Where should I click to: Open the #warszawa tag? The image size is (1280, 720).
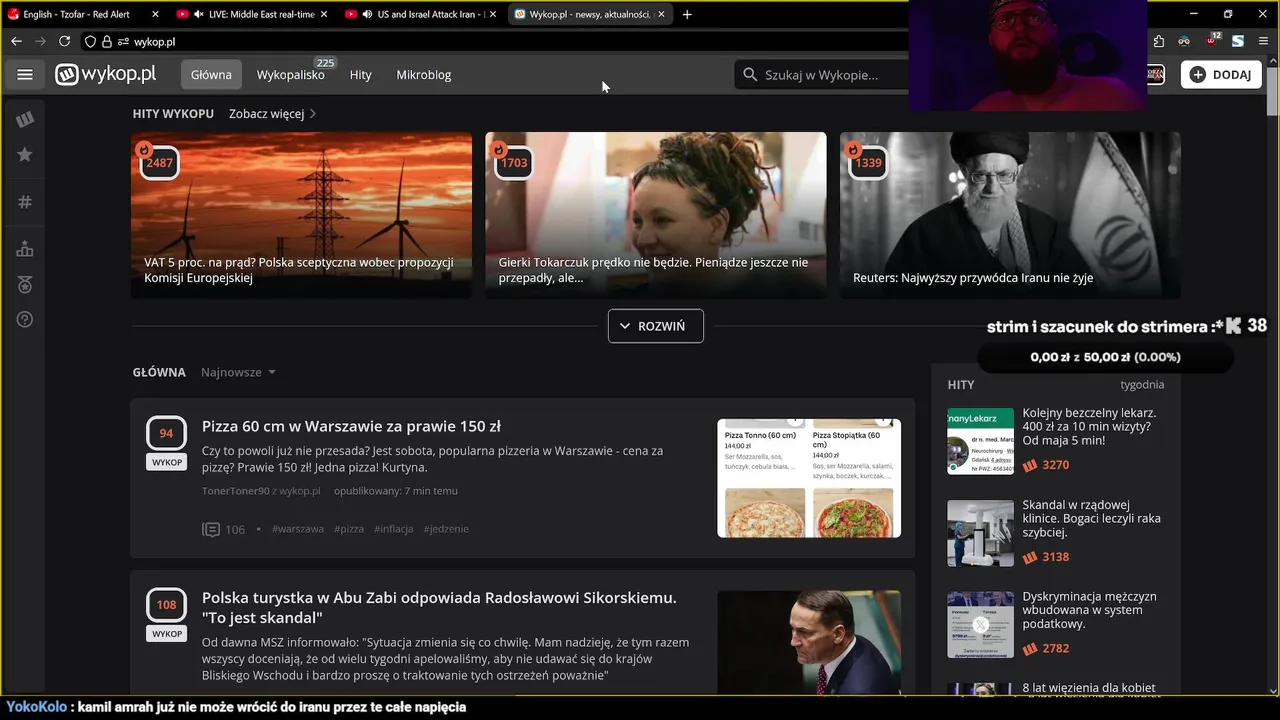point(298,529)
